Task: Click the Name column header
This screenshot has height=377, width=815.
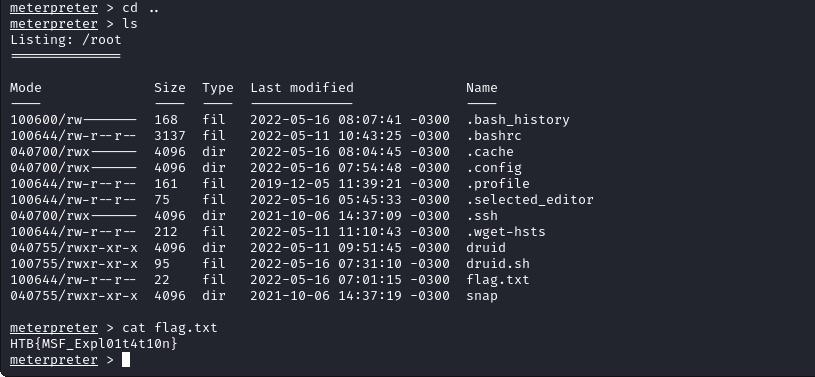Action: pyautogui.click(x=482, y=88)
